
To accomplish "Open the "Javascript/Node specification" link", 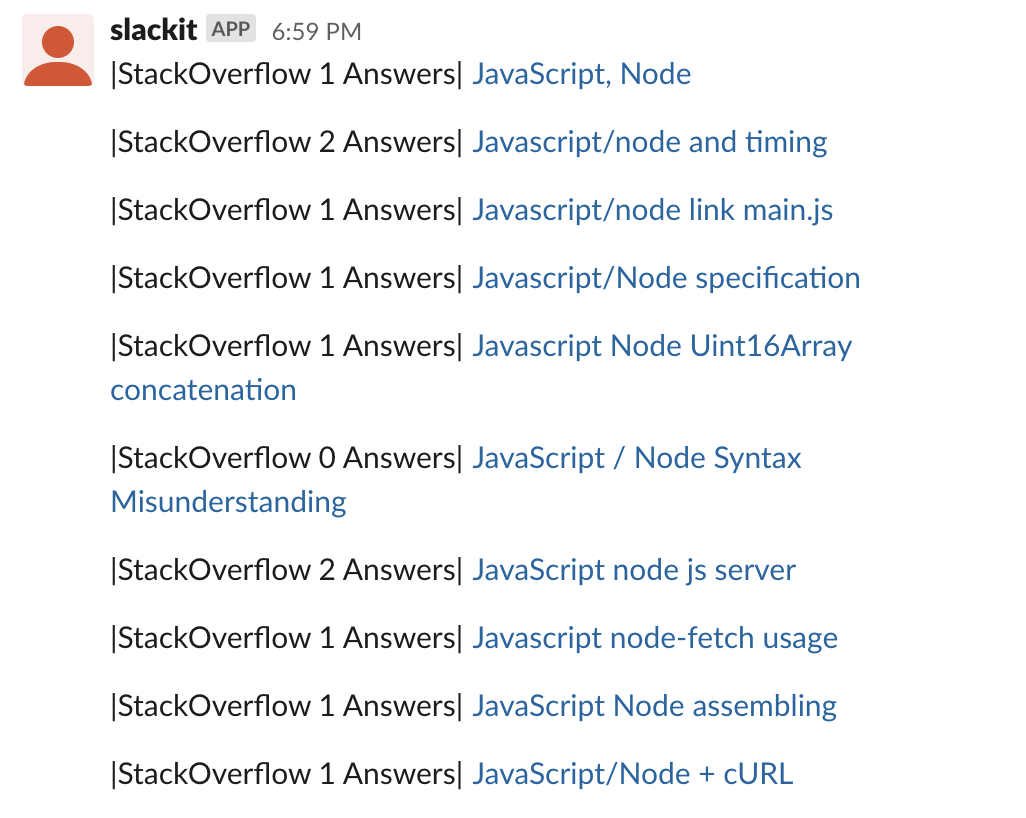I will tap(665, 278).
